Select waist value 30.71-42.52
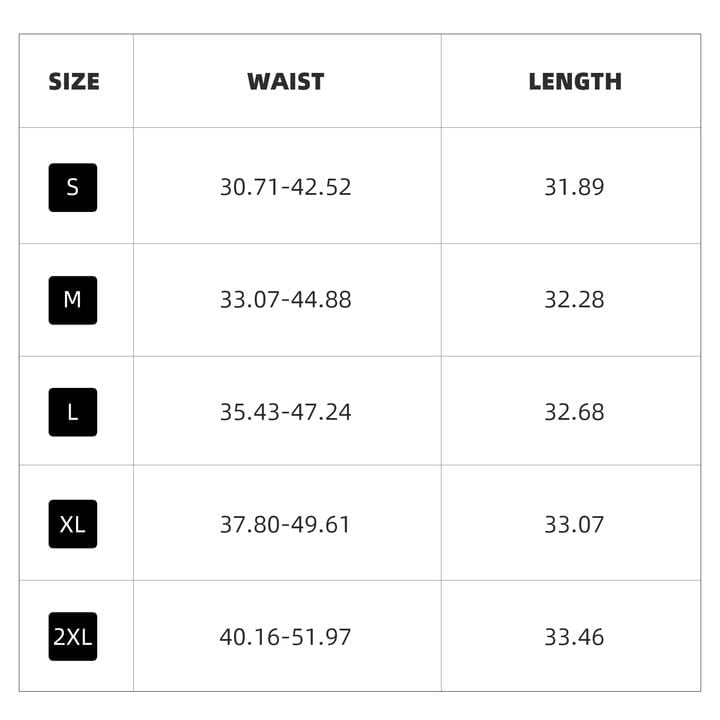The height and width of the screenshot is (720, 720). (x=286, y=187)
